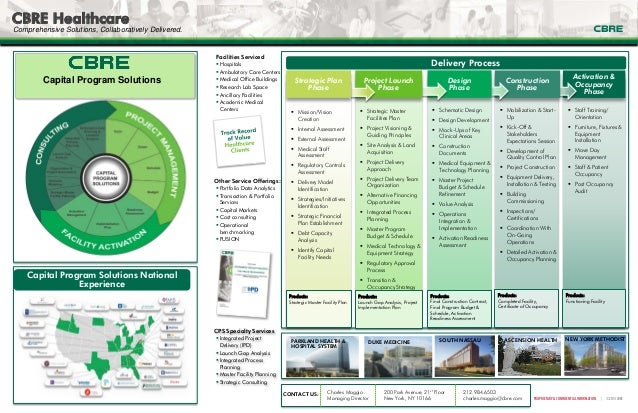Image resolution: width=638 pixels, height=413 pixels.
Task: Open the Track Record of Value card
Action: pyautogui.click(x=239, y=141)
